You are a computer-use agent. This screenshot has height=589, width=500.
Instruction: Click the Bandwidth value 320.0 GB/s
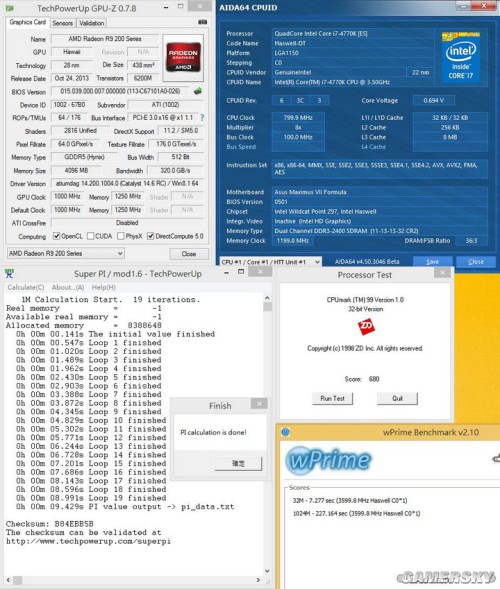pyautogui.click(x=175, y=171)
